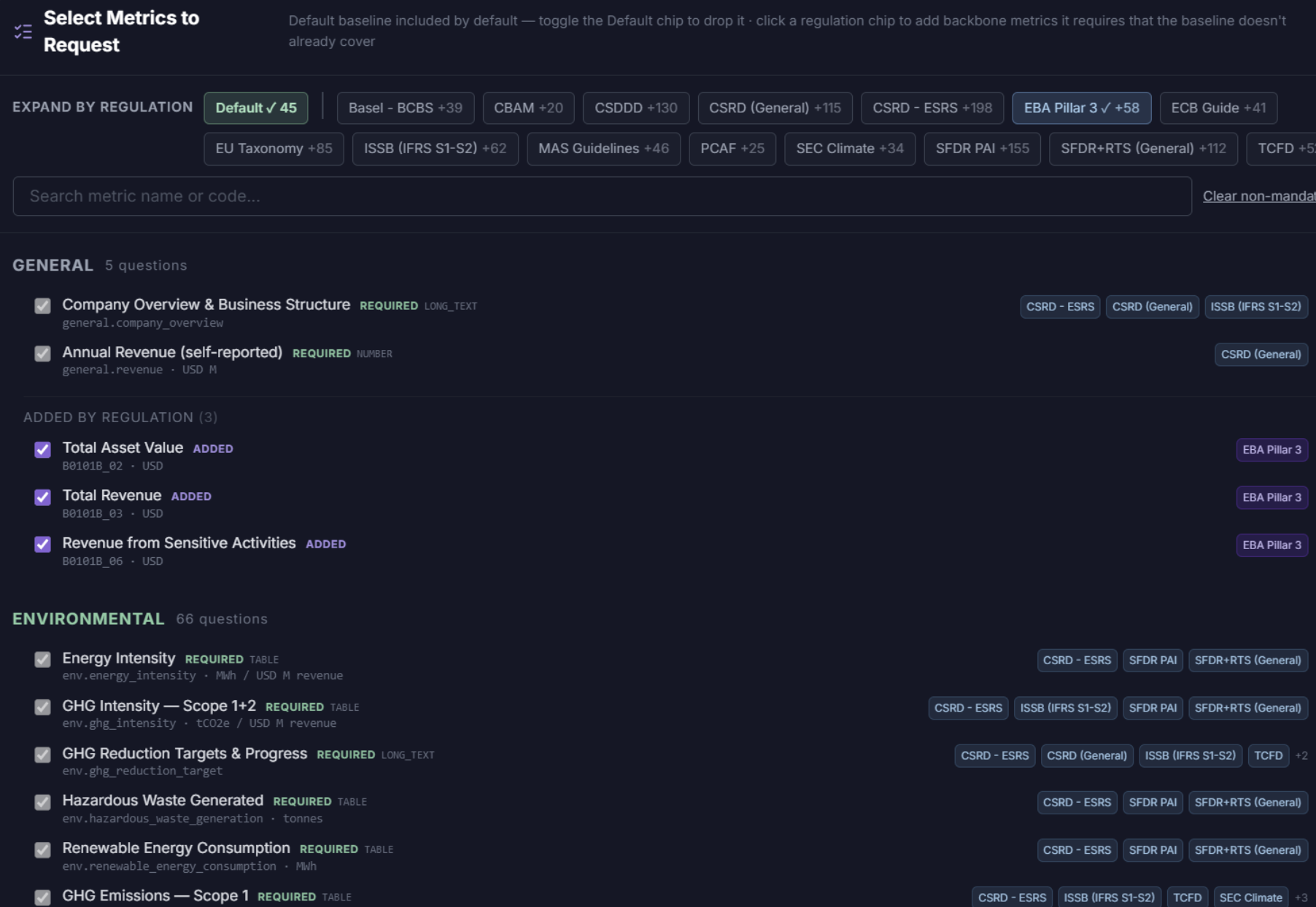Viewport: 1316px width, 907px height.
Task: Click the '66 questions' count label
Action: (x=222, y=619)
